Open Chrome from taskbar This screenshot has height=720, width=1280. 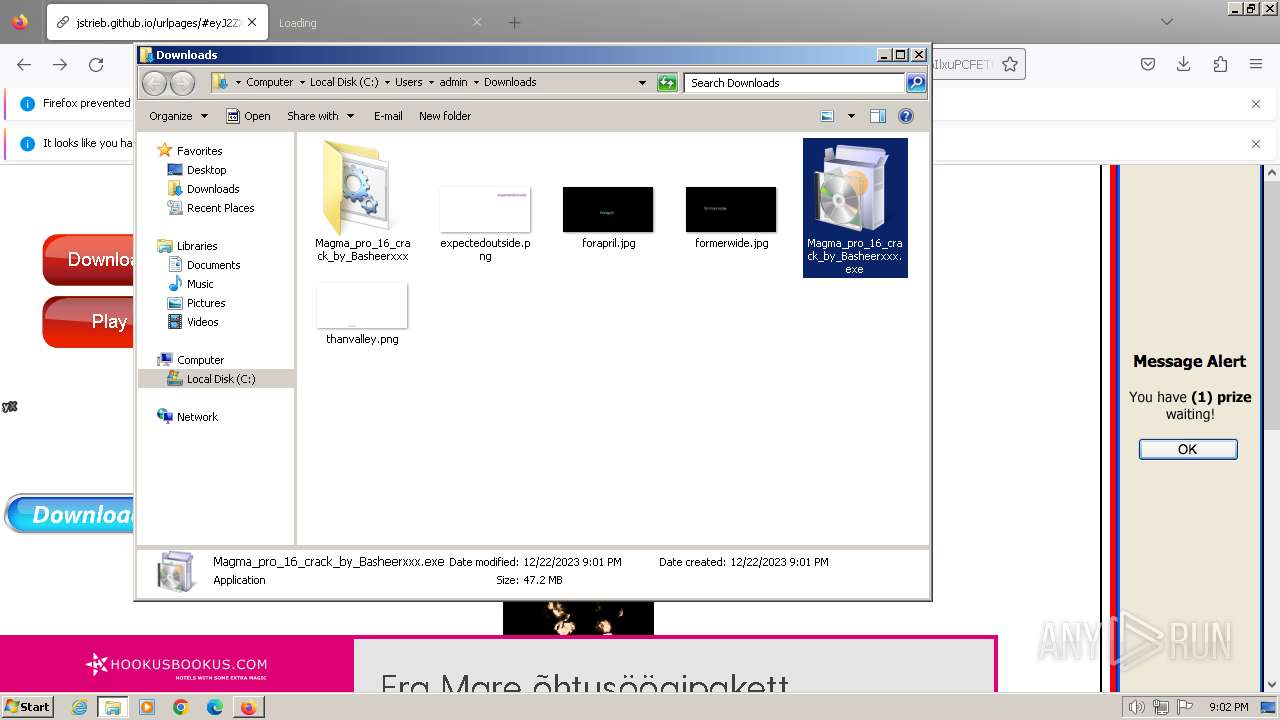[181, 707]
